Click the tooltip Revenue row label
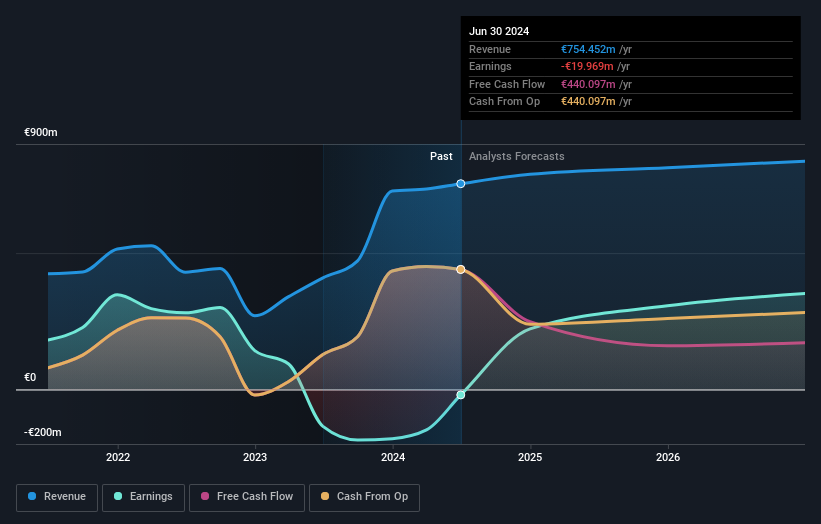This screenshot has height=524, width=821. point(490,49)
